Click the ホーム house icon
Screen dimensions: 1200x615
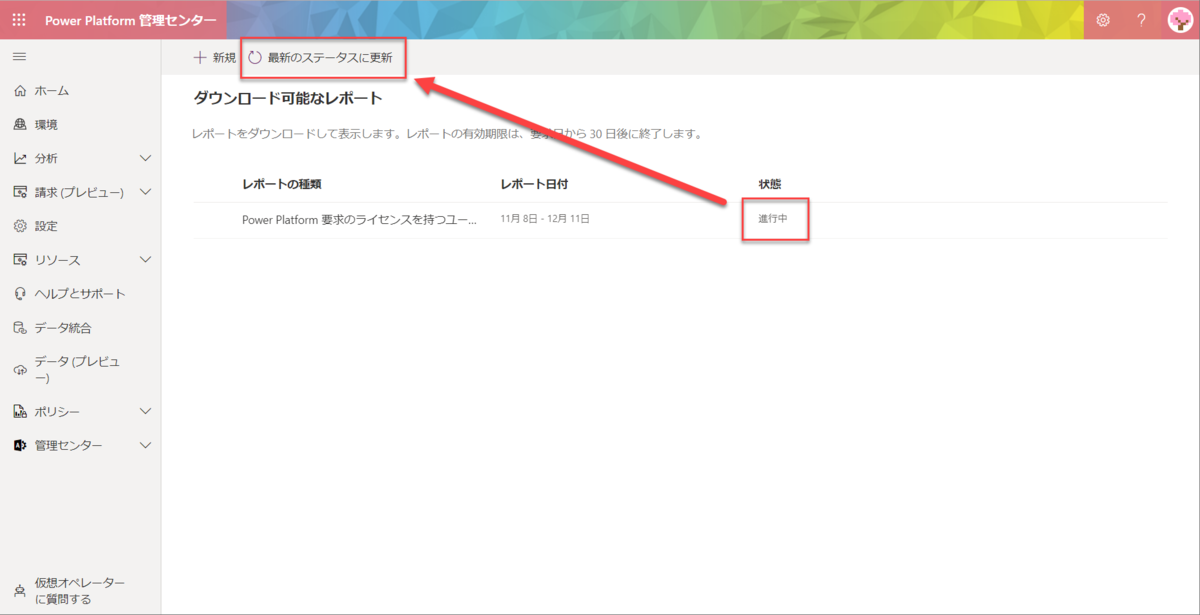20,91
